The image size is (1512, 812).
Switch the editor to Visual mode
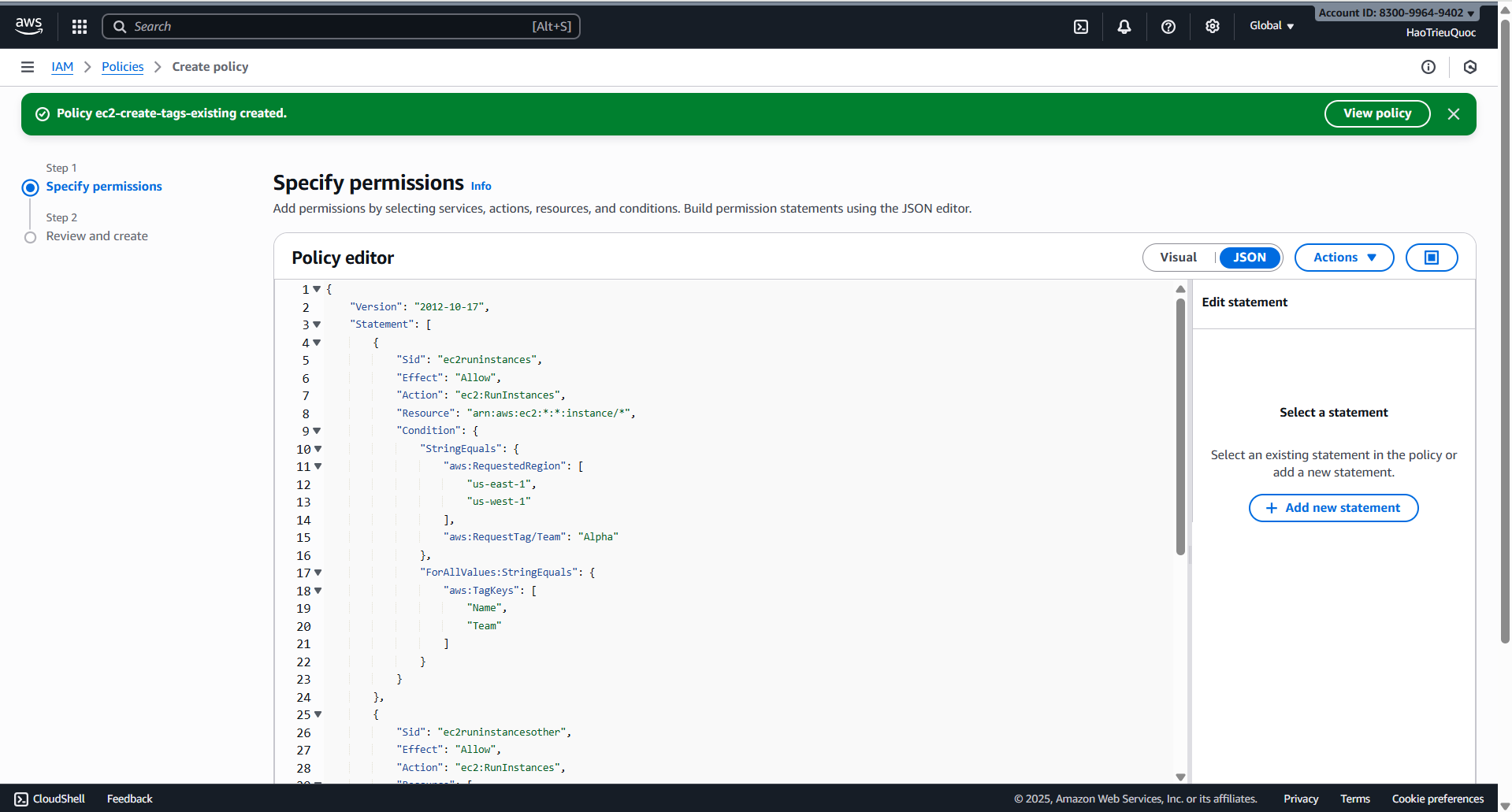click(x=1178, y=257)
